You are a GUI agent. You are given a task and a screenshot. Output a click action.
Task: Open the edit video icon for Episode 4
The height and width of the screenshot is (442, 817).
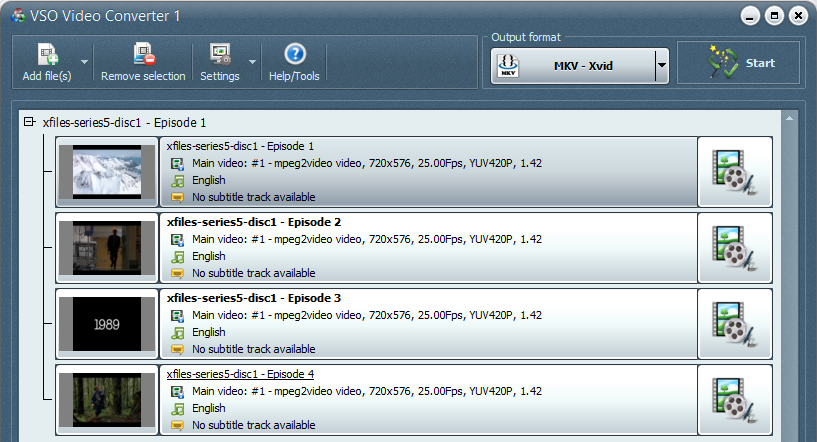pos(735,400)
